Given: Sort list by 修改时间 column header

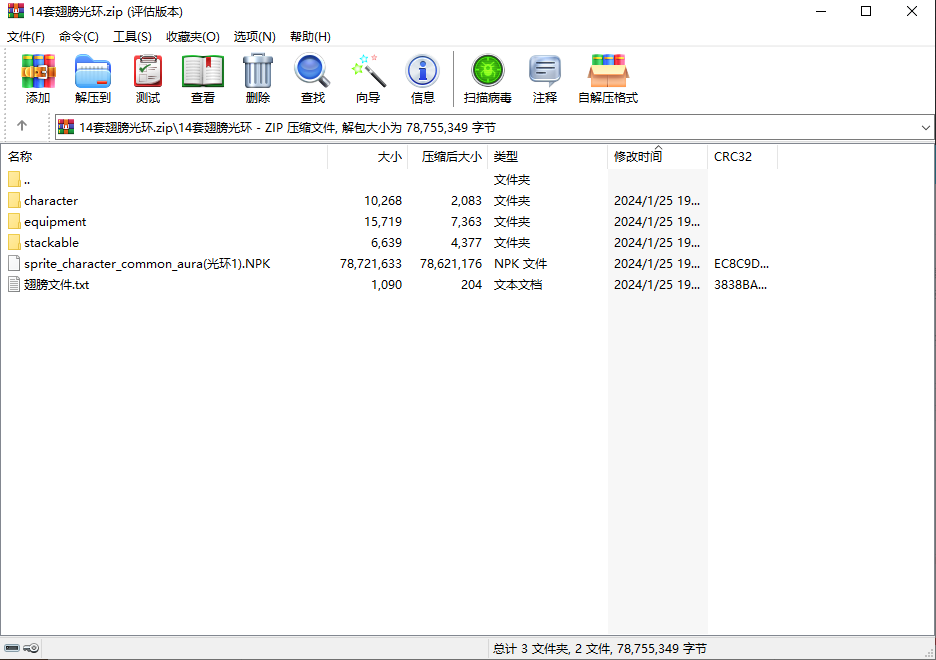Looking at the screenshot, I should (638, 157).
